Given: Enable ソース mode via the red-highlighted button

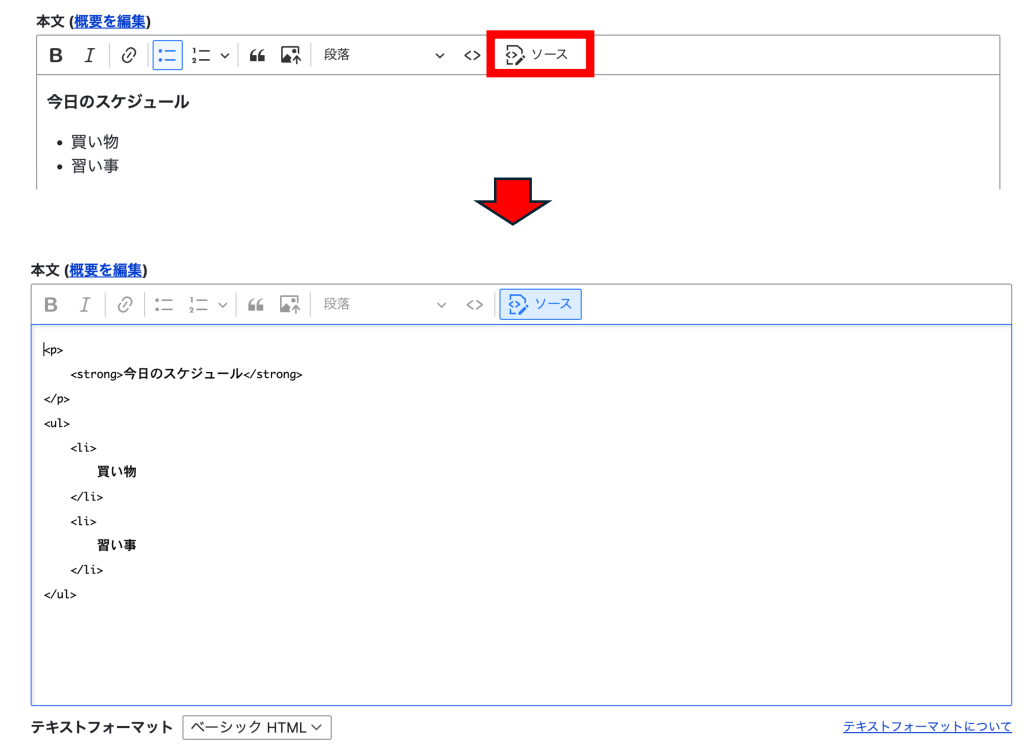Looking at the screenshot, I should (539, 54).
